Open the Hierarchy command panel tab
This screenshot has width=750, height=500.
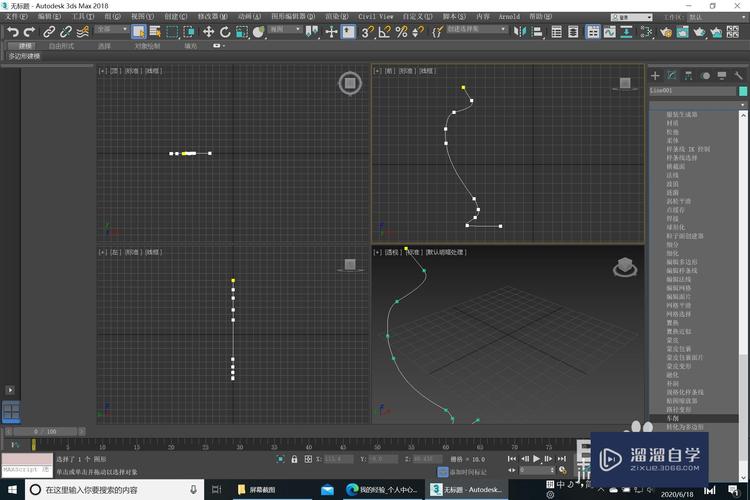pyautogui.click(x=688, y=76)
